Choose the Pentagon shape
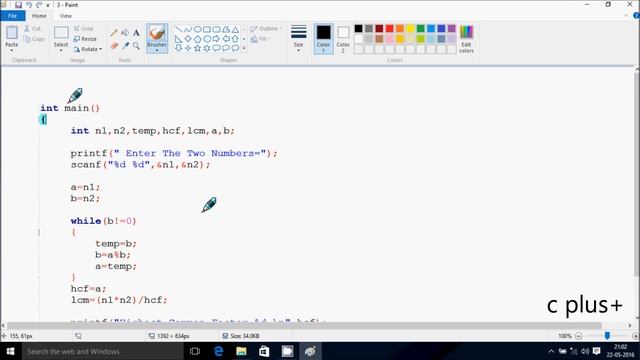The width and height of the screenshot is (640, 360). [x=198, y=39]
